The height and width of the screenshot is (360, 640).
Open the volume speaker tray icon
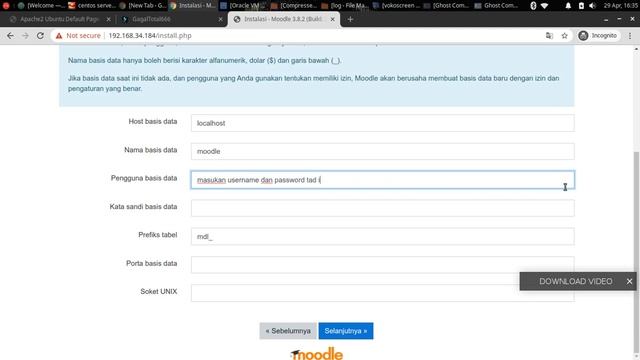tap(593, 6)
